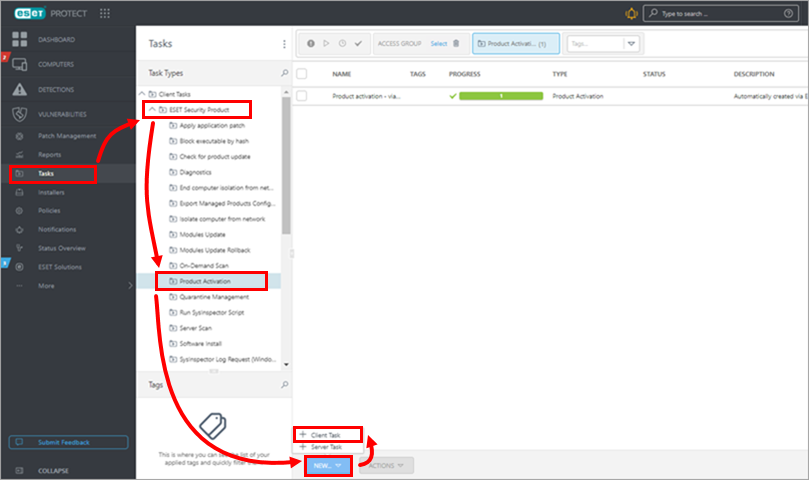The width and height of the screenshot is (809, 480).
Task: Click the Submit Feedback button
Action: (68, 442)
